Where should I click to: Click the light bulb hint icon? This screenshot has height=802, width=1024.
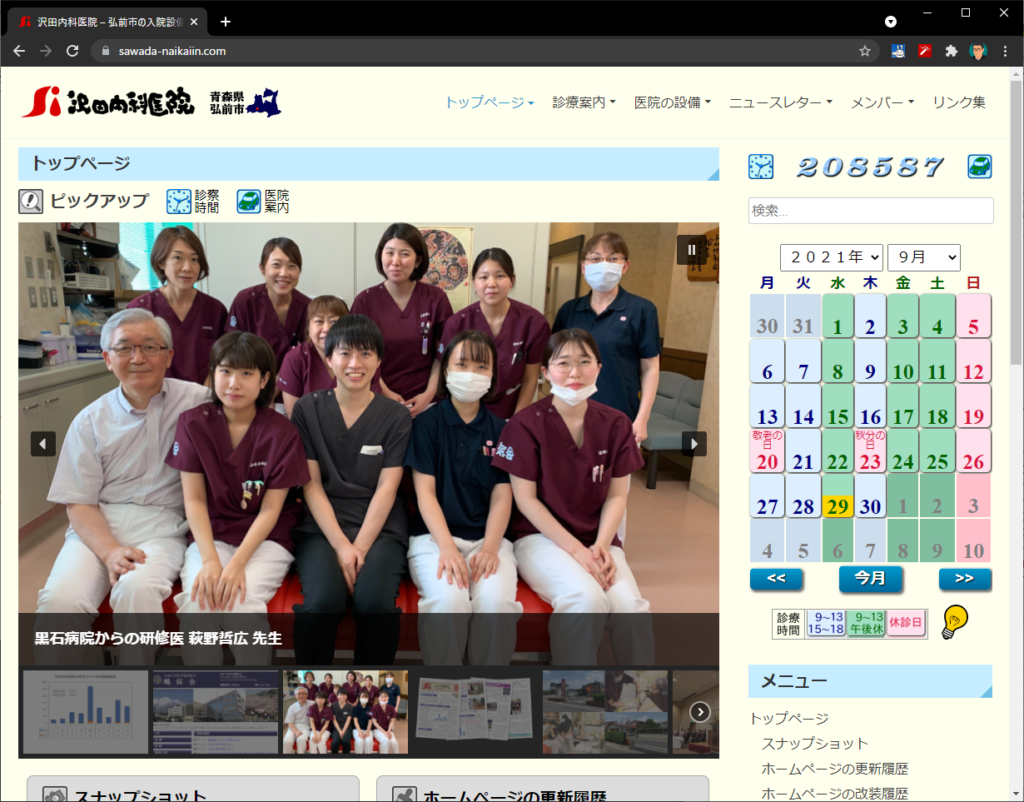(x=954, y=622)
